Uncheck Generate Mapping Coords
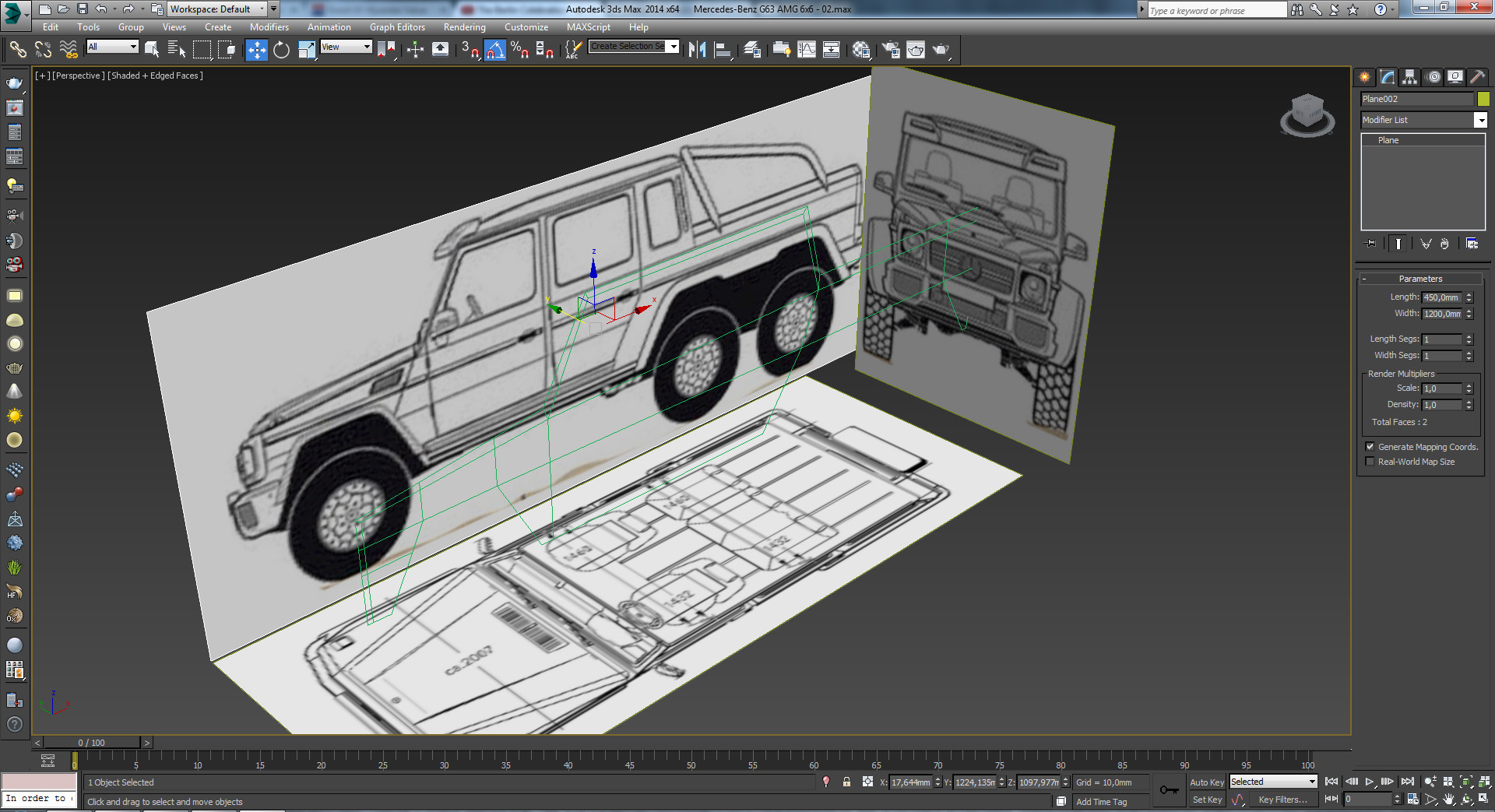 (x=1370, y=447)
